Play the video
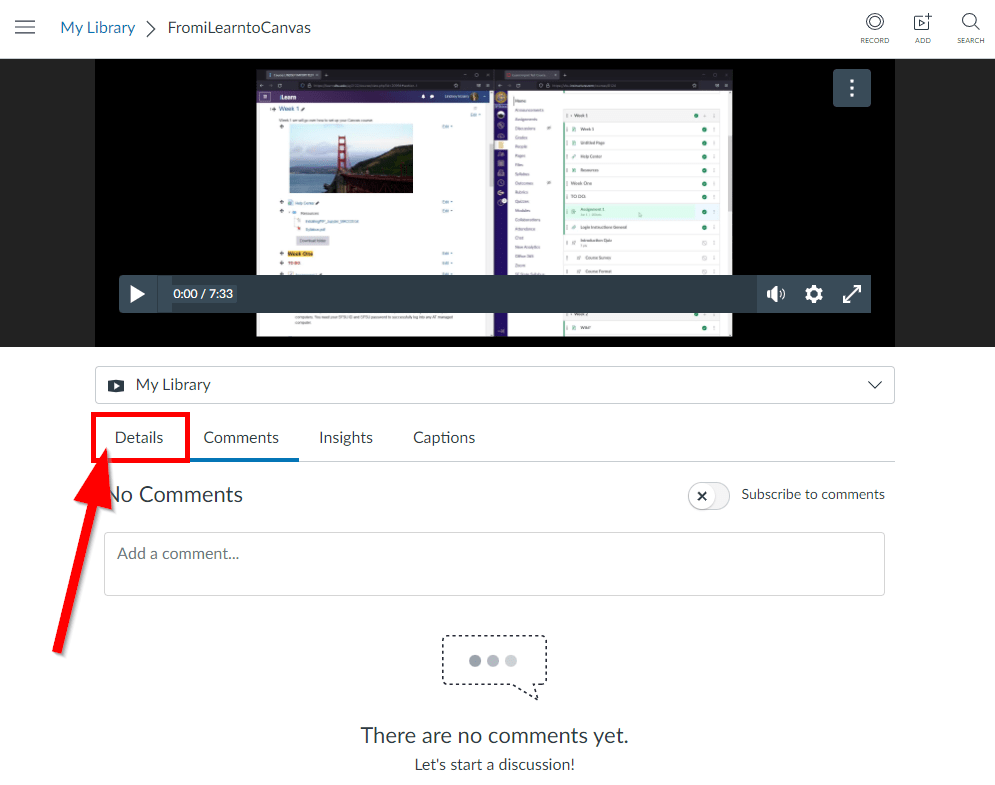This screenshot has height=785, width=995. 137,294
